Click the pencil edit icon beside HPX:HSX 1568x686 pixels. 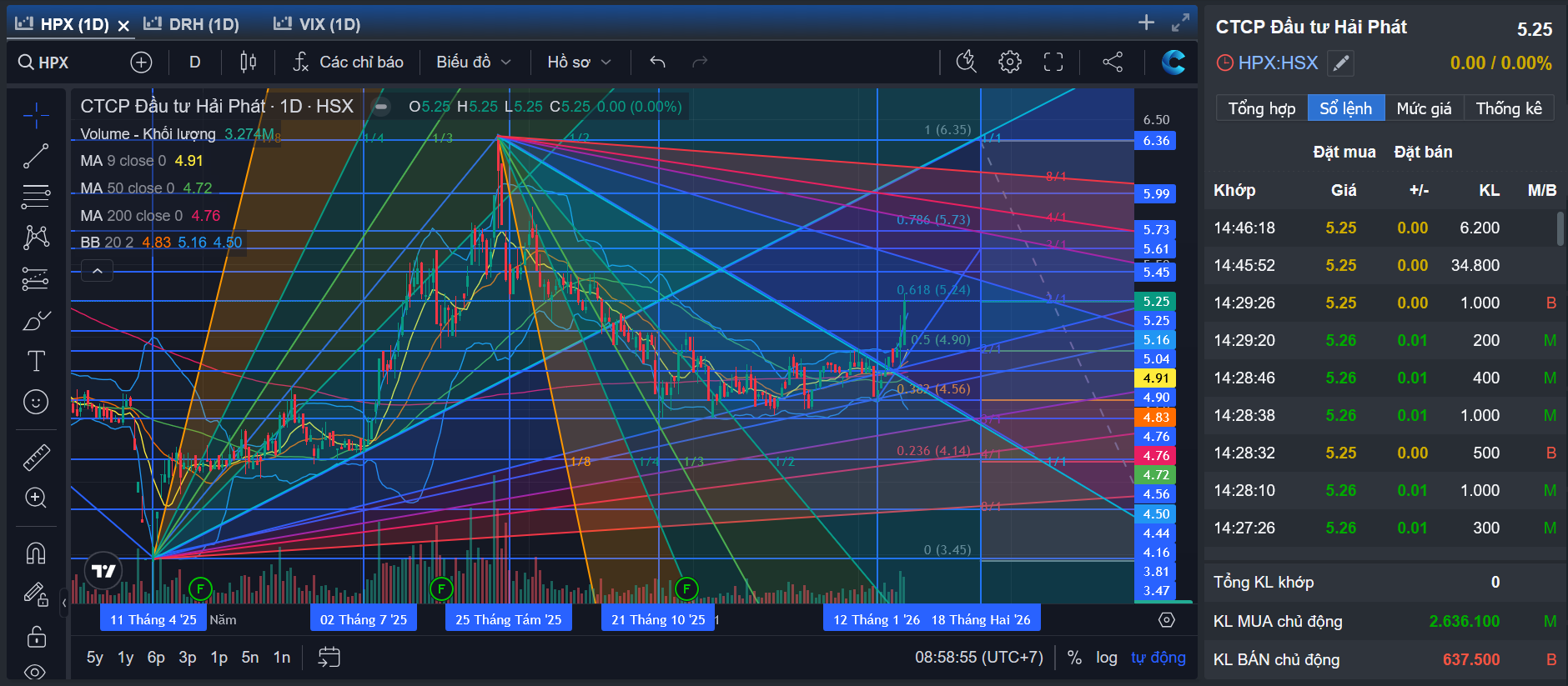point(1340,63)
